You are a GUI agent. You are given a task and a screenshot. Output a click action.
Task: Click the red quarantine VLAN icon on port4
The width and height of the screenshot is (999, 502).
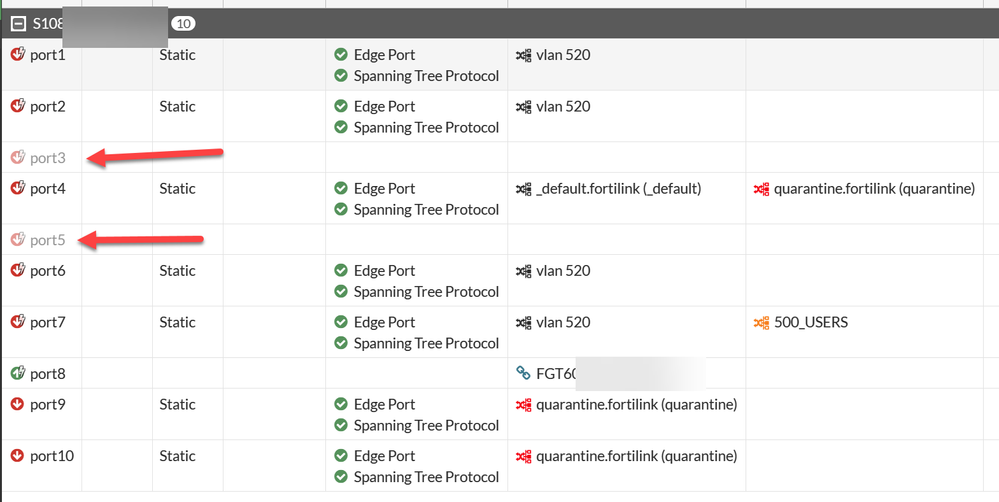[762, 188]
